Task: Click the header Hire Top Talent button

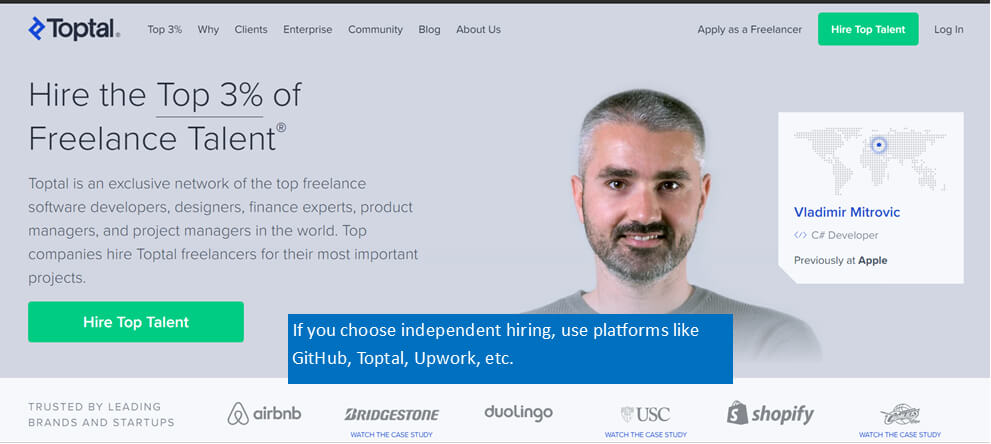Action: (868, 29)
